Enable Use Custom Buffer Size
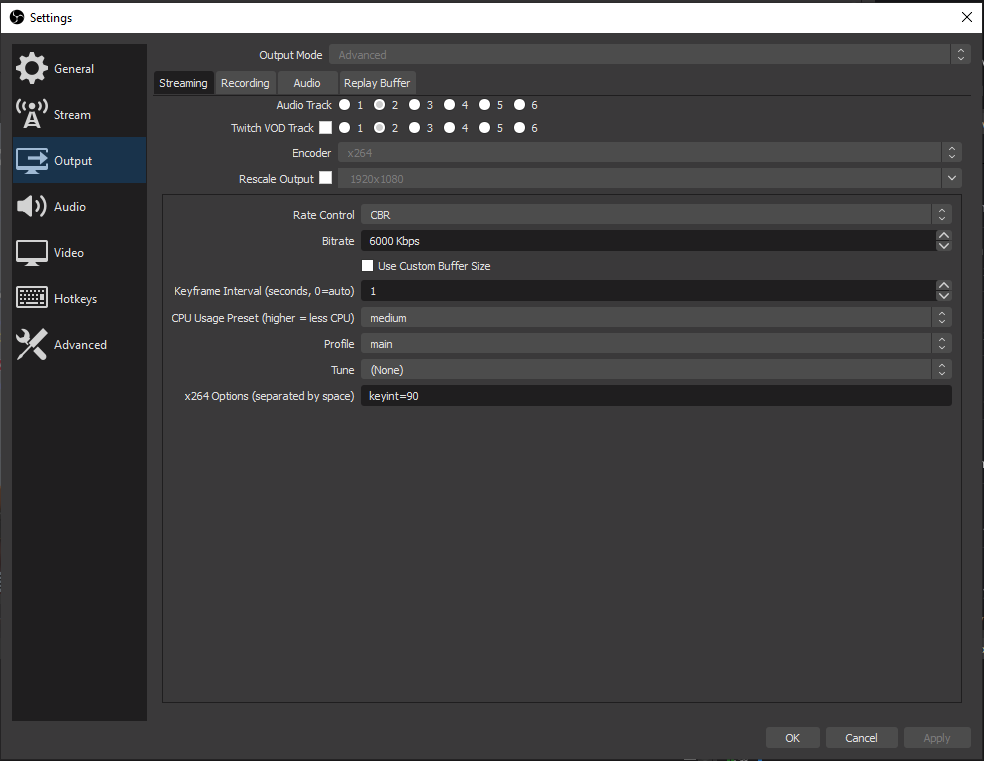Screen dimensions: 984x761 point(367,266)
